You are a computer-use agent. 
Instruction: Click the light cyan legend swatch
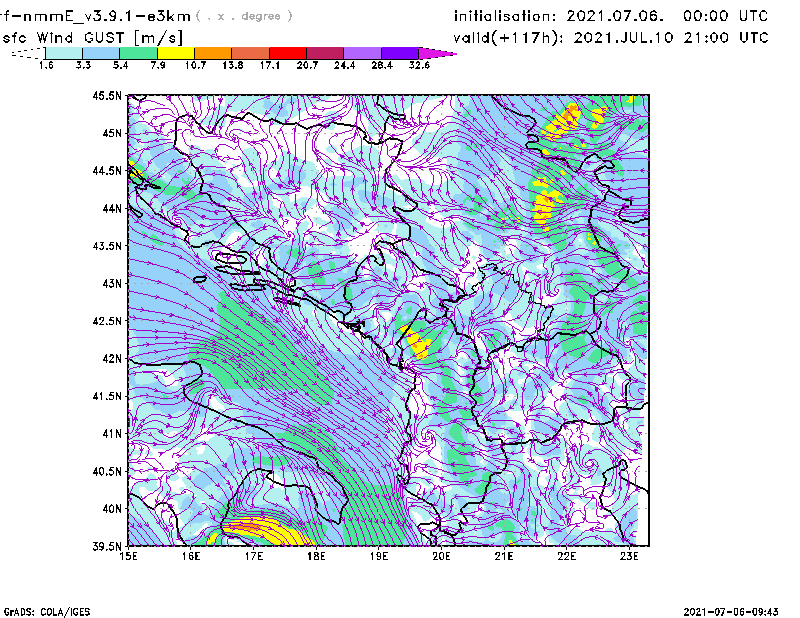point(64,53)
